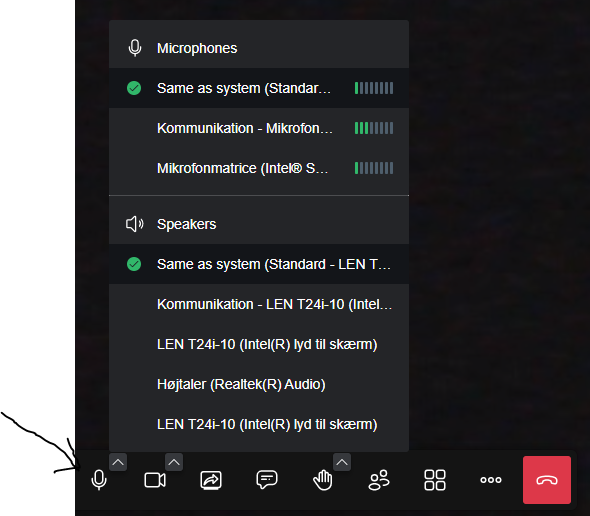Expand the reactions chevron above the hand

pyautogui.click(x=342, y=462)
